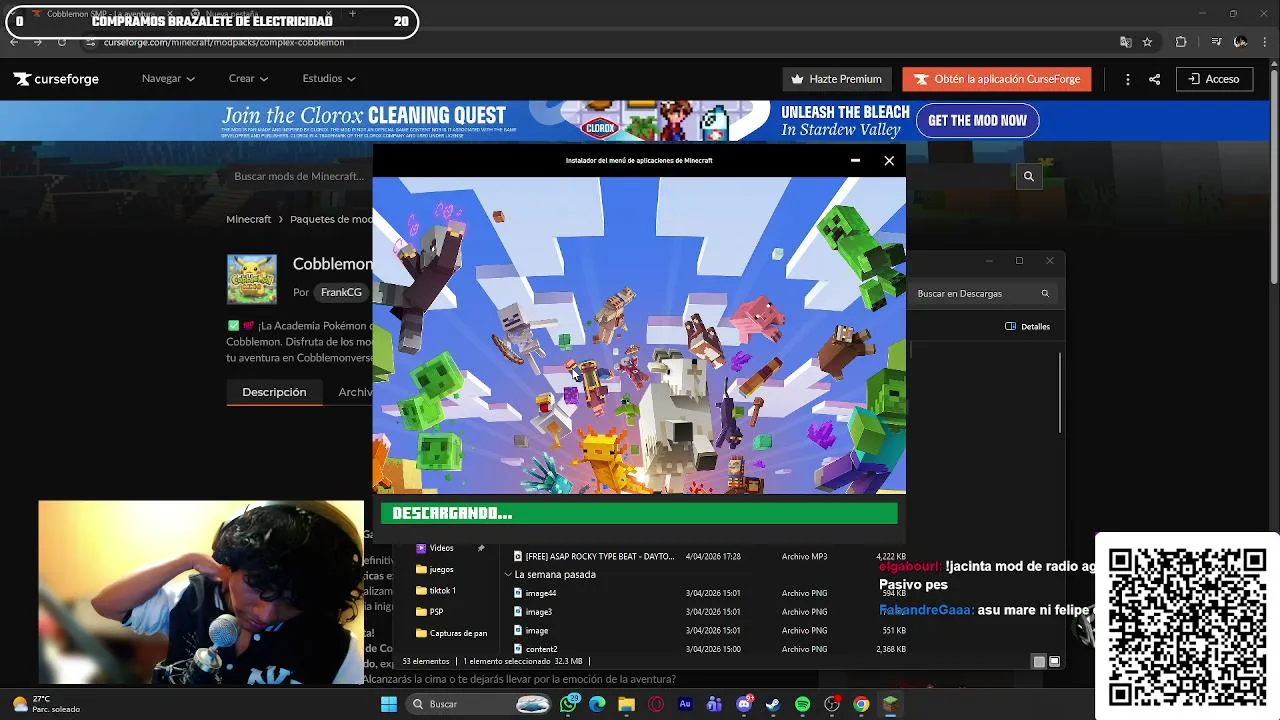
Task: Click the translate page icon in address bar
Action: [x=1126, y=42]
